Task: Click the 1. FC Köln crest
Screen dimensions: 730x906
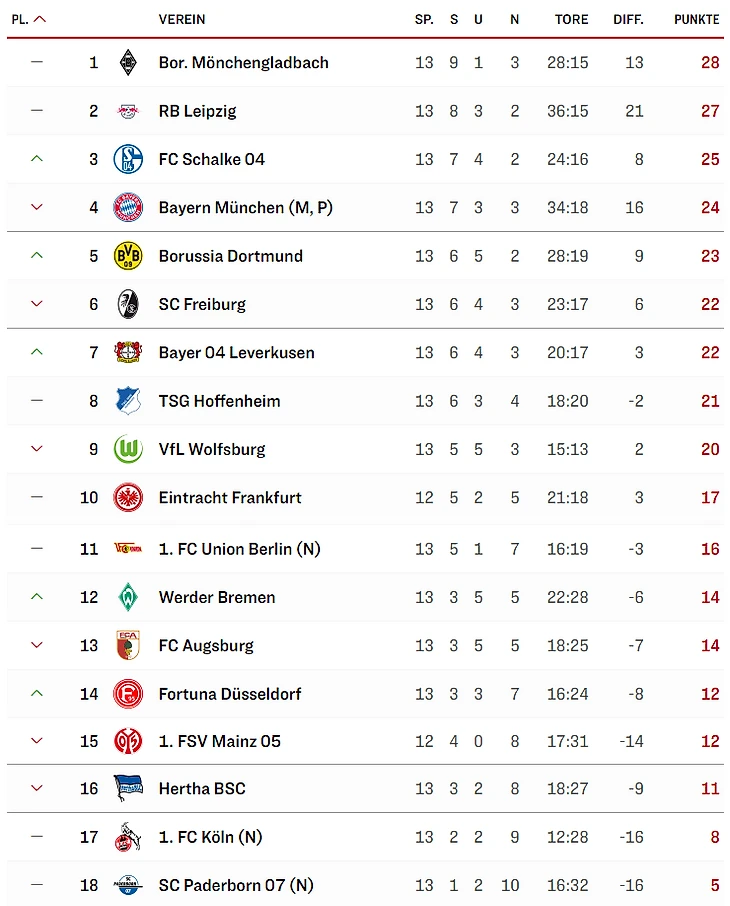Action: (x=127, y=837)
